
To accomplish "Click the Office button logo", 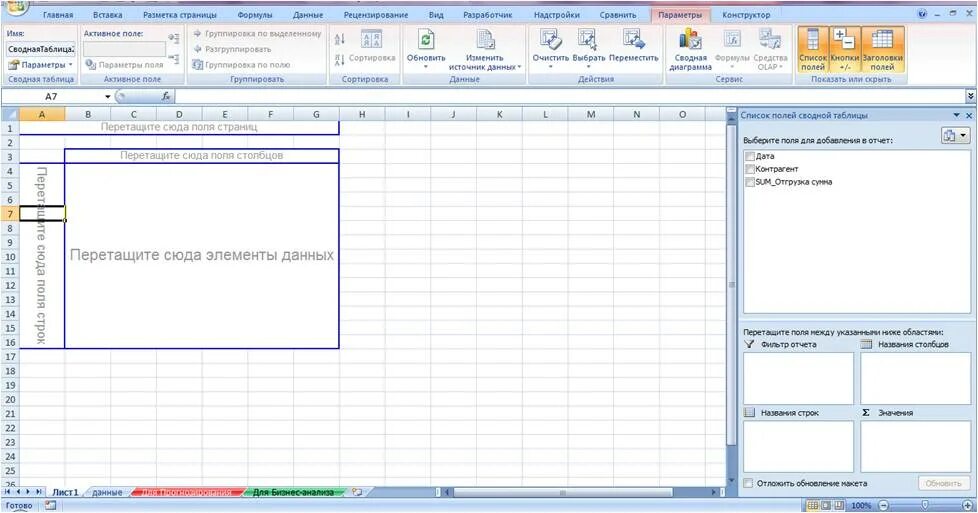I will coord(16,7).
